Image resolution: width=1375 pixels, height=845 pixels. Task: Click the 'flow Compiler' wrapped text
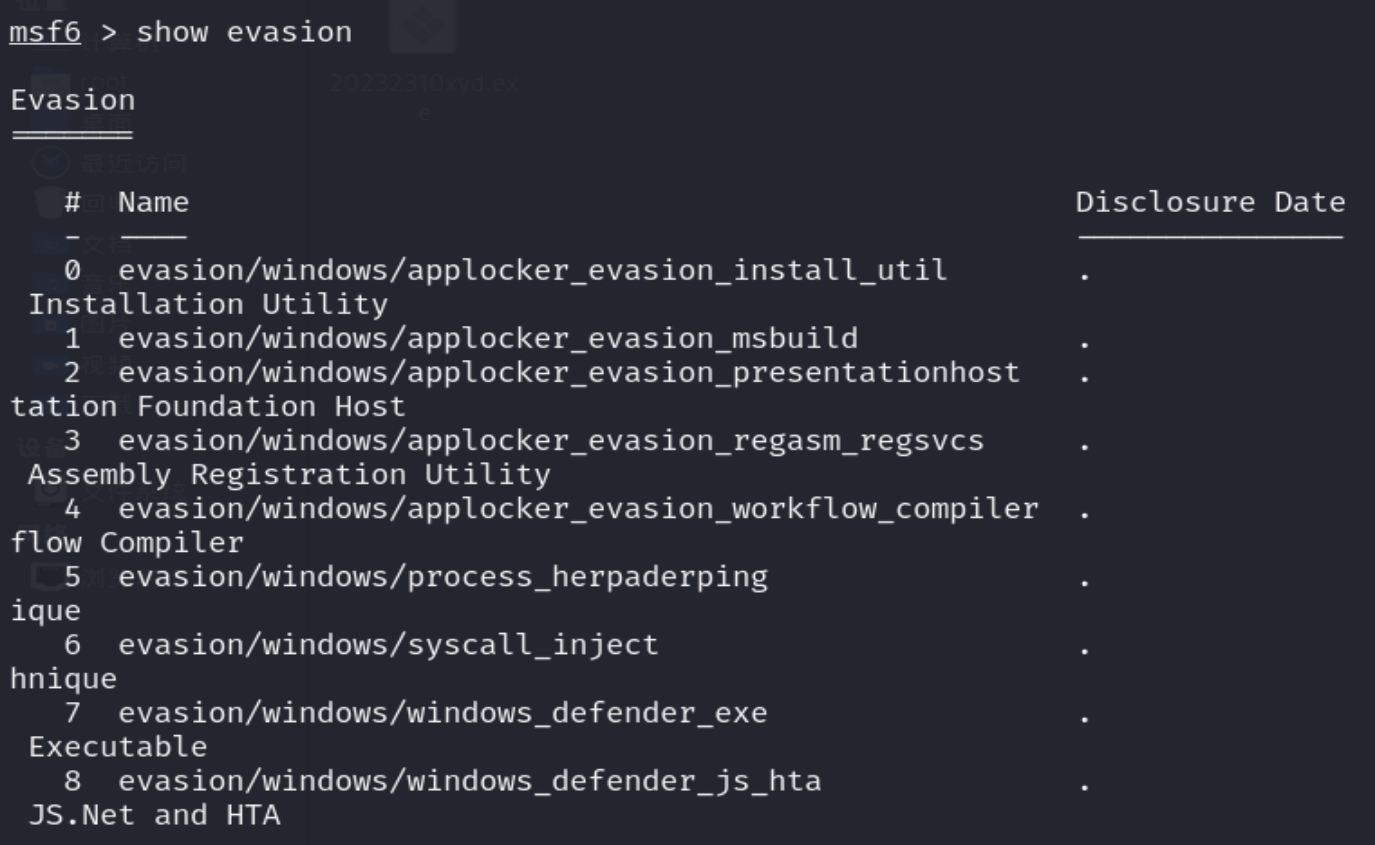127,543
